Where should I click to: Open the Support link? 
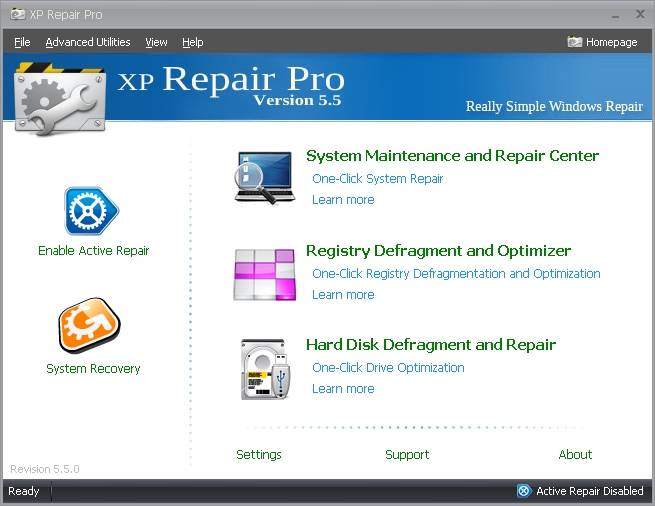point(407,455)
